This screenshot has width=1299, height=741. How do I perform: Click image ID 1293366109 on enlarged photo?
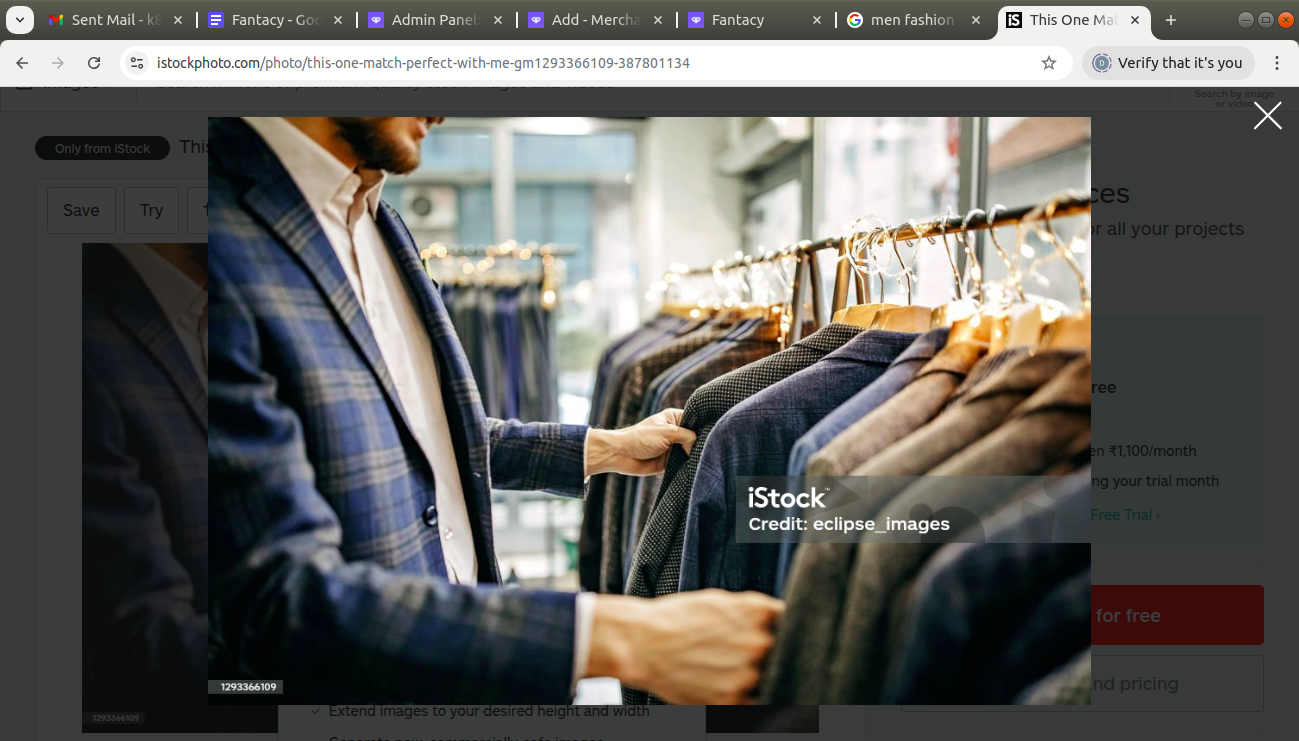tap(246, 687)
